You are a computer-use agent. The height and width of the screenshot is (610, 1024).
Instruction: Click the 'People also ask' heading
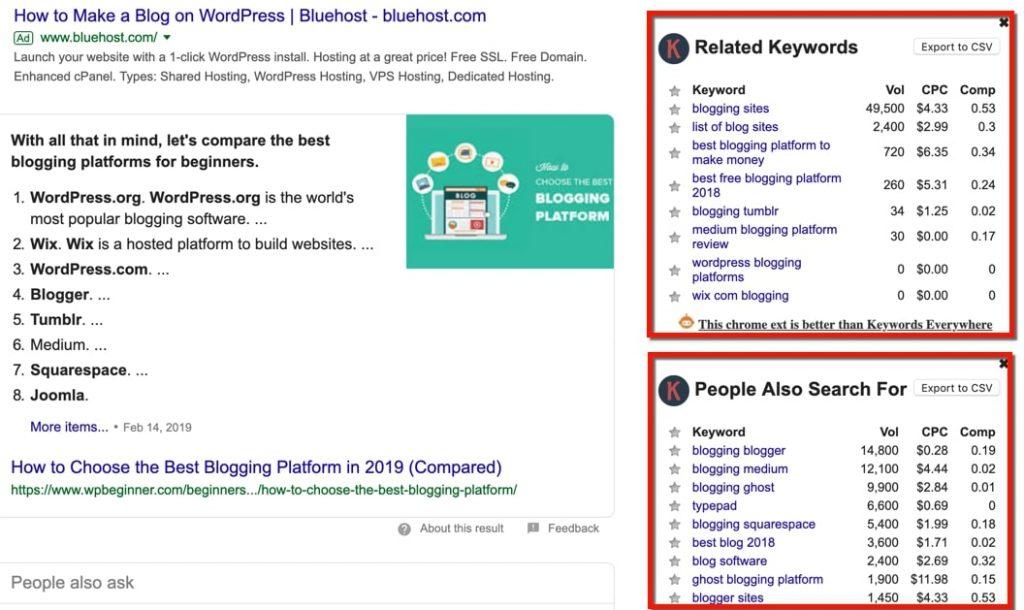[x=72, y=583]
